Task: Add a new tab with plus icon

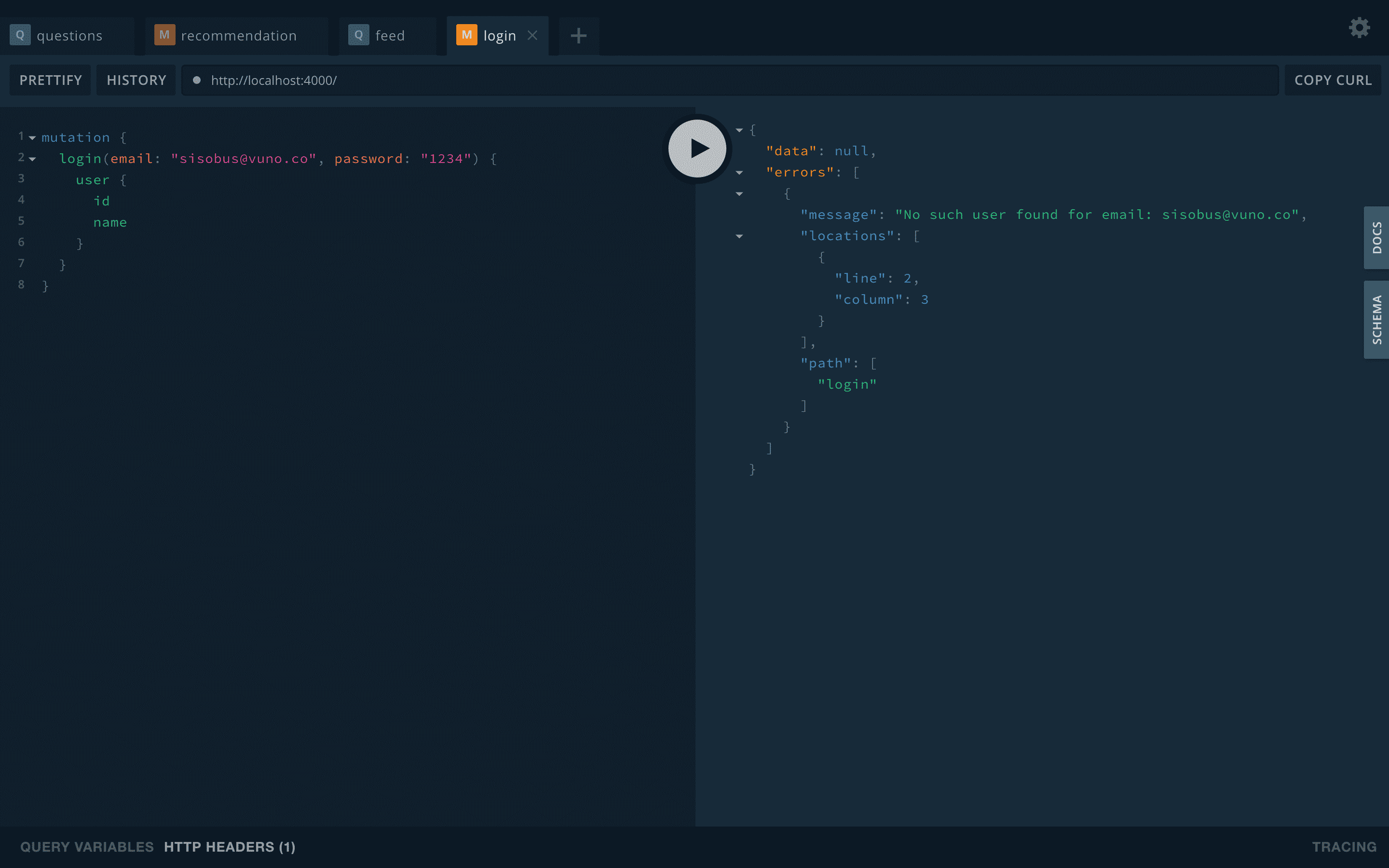Action: (579, 36)
